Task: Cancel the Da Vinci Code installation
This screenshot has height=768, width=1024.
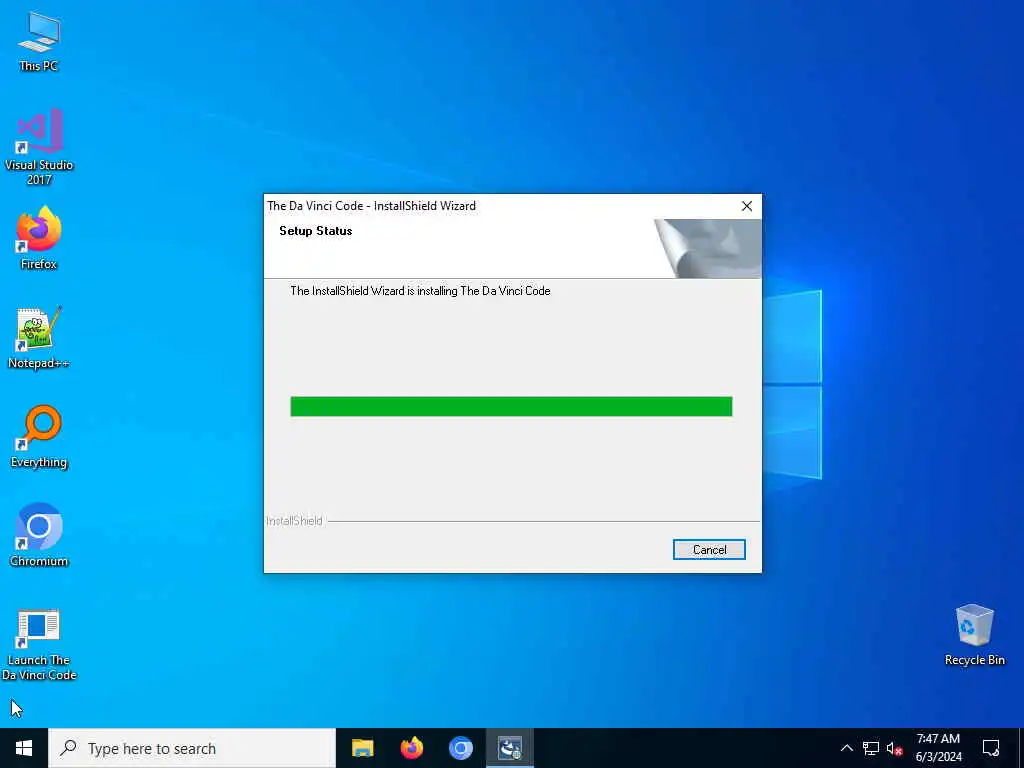Action: click(x=709, y=550)
